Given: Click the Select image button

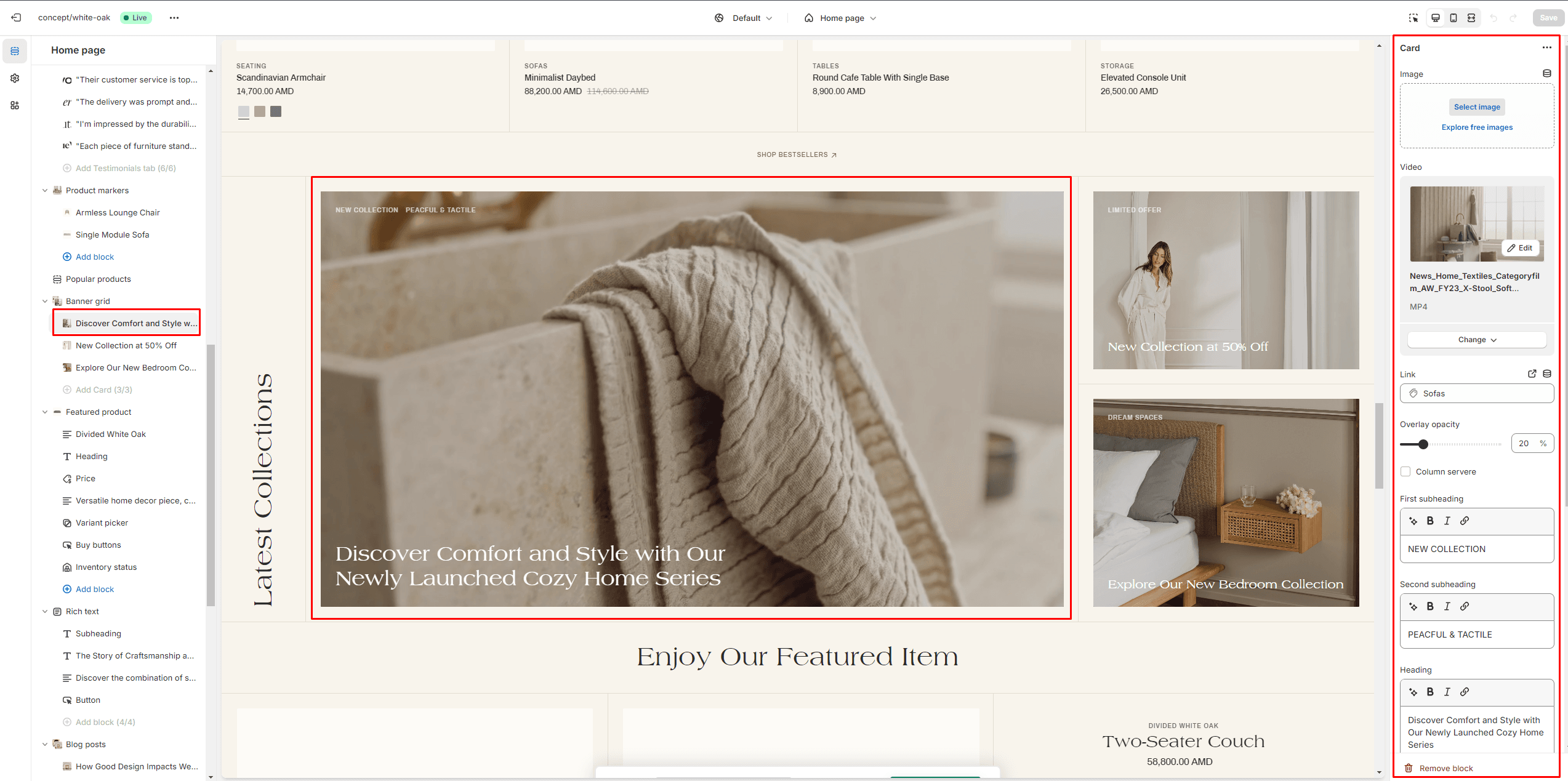Looking at the screenshot, I should 1476,107.
